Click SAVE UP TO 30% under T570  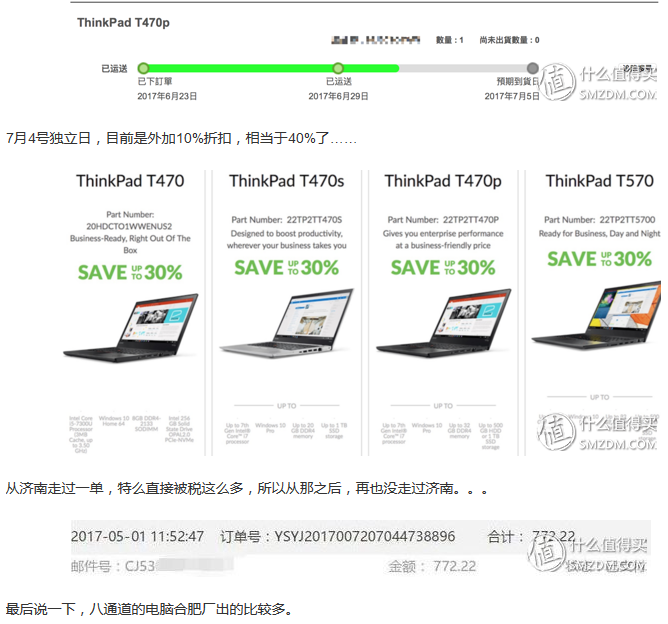[599, 259]
